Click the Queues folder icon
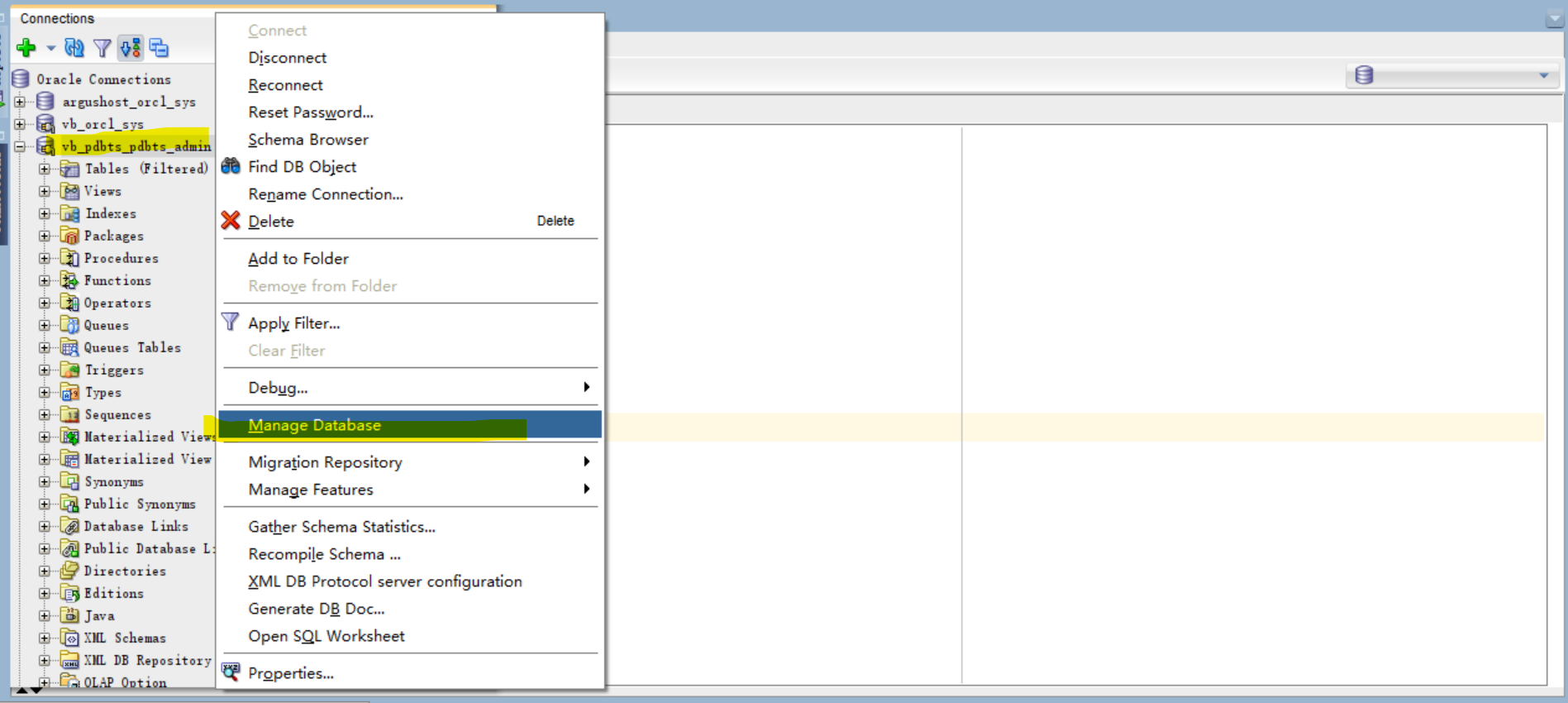 click(70, 325)
